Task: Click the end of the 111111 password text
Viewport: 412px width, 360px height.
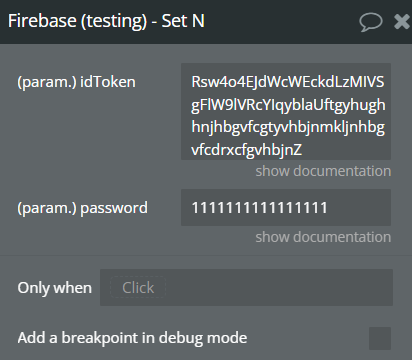Action: pyautogui.click(x=327, y=208)
